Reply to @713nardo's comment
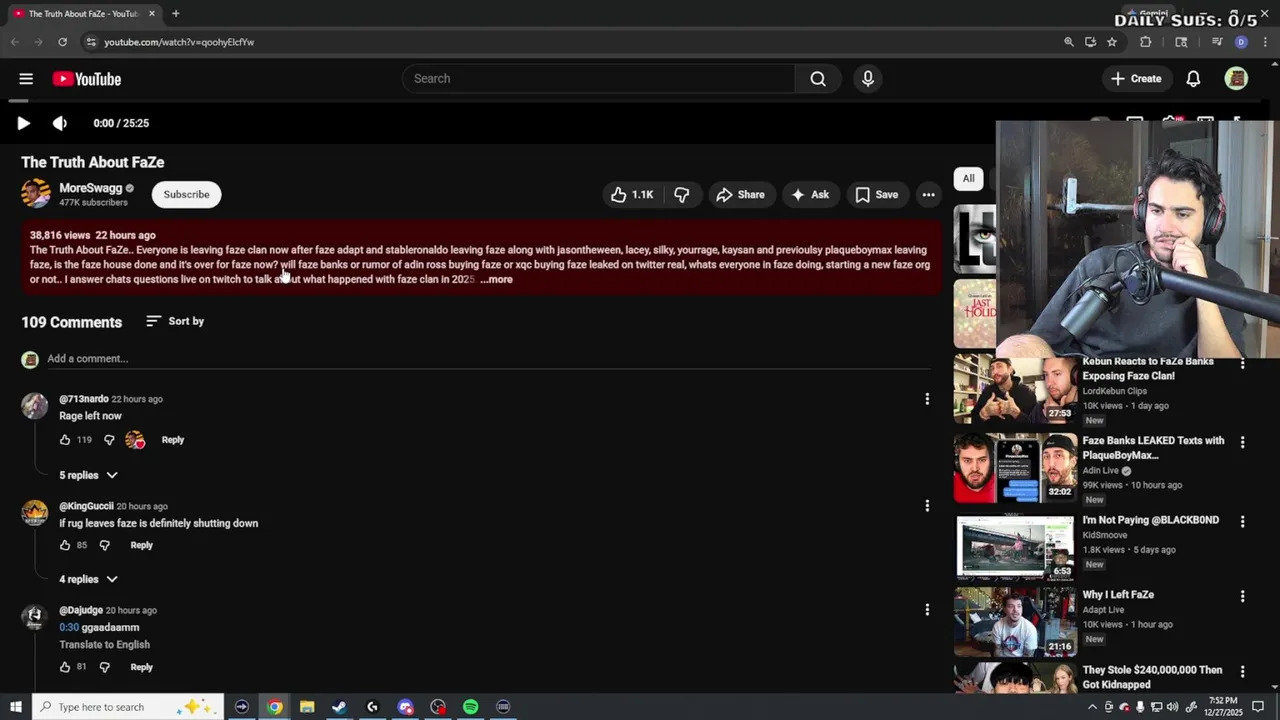This screenshot has height=720, width=1280. tap(173, 440)
